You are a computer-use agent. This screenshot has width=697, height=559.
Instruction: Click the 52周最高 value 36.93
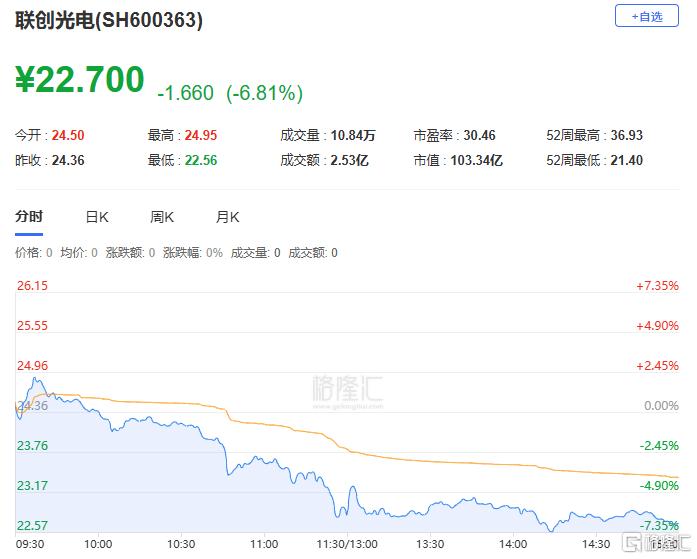point(627,135)
